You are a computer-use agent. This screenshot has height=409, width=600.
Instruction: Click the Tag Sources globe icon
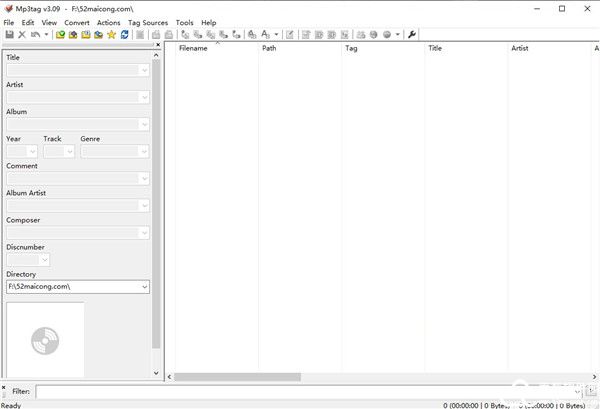coord(387,35)
